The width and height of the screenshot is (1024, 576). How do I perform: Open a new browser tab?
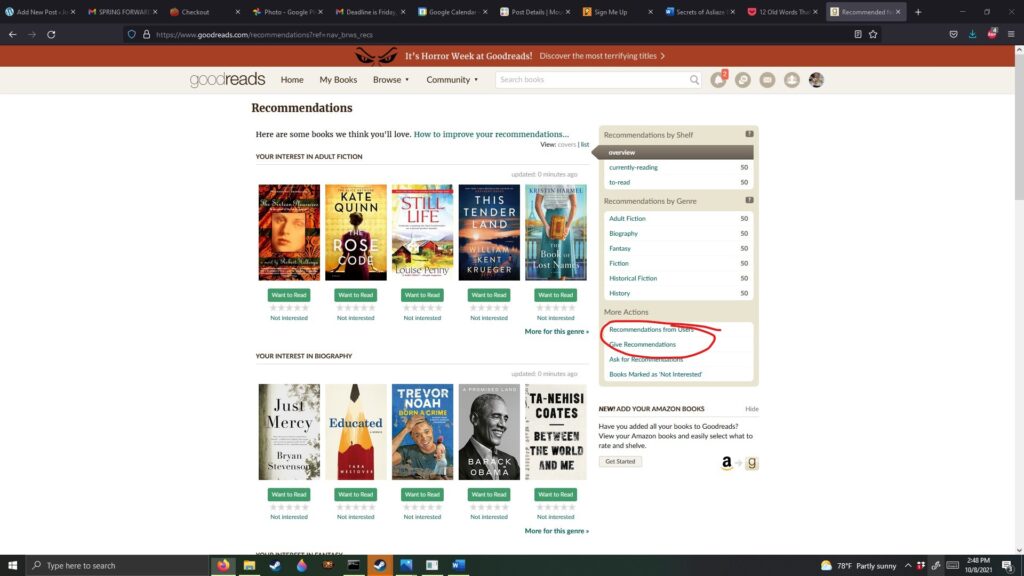coord(918,12)
